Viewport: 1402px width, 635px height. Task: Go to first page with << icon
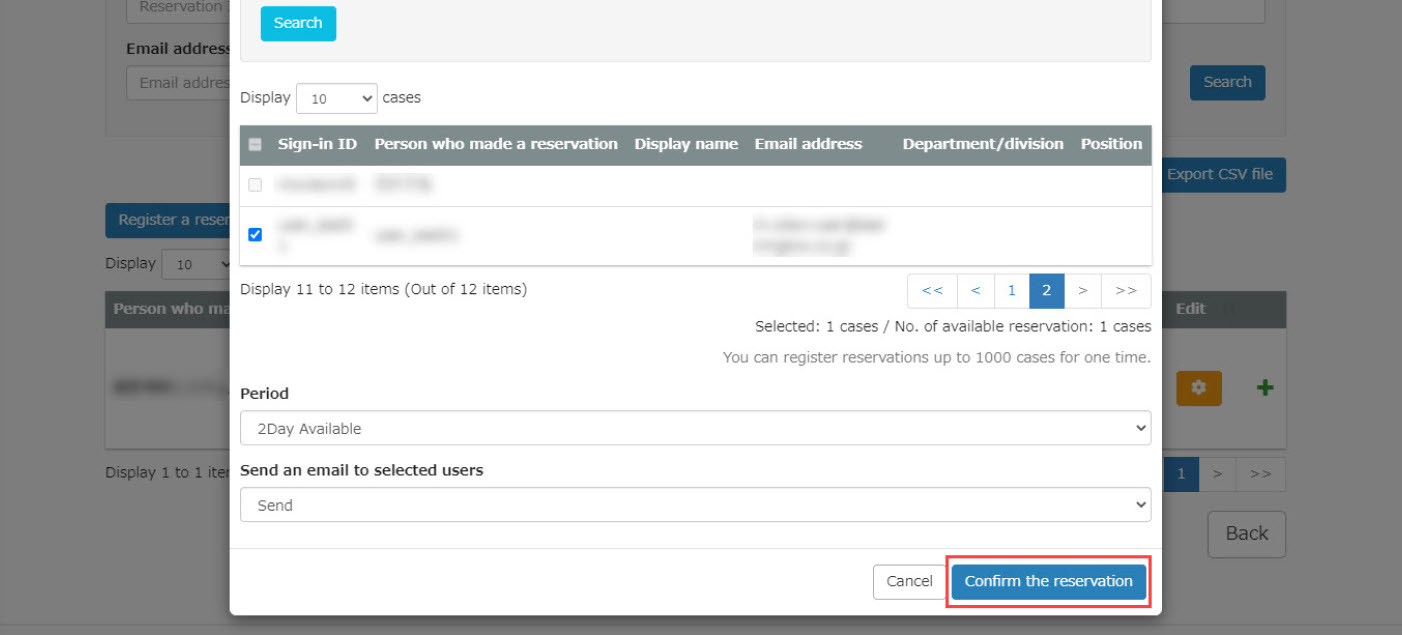pyautogui.click(x=932, y=291)
